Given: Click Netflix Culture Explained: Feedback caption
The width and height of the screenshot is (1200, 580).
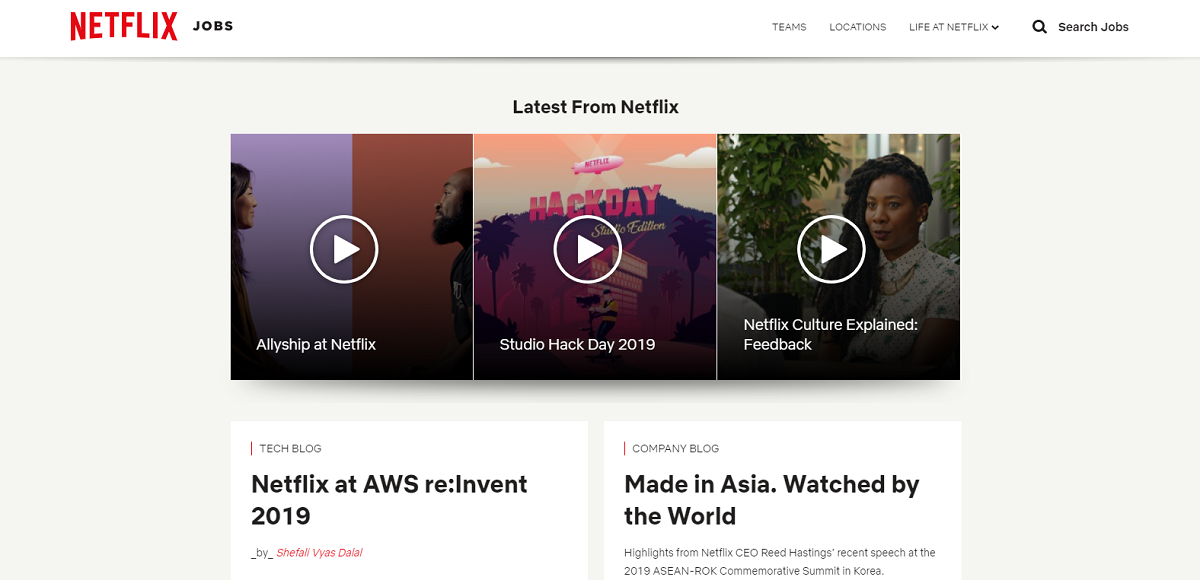Looking at the screenshot, I should (x=831, y=334).
